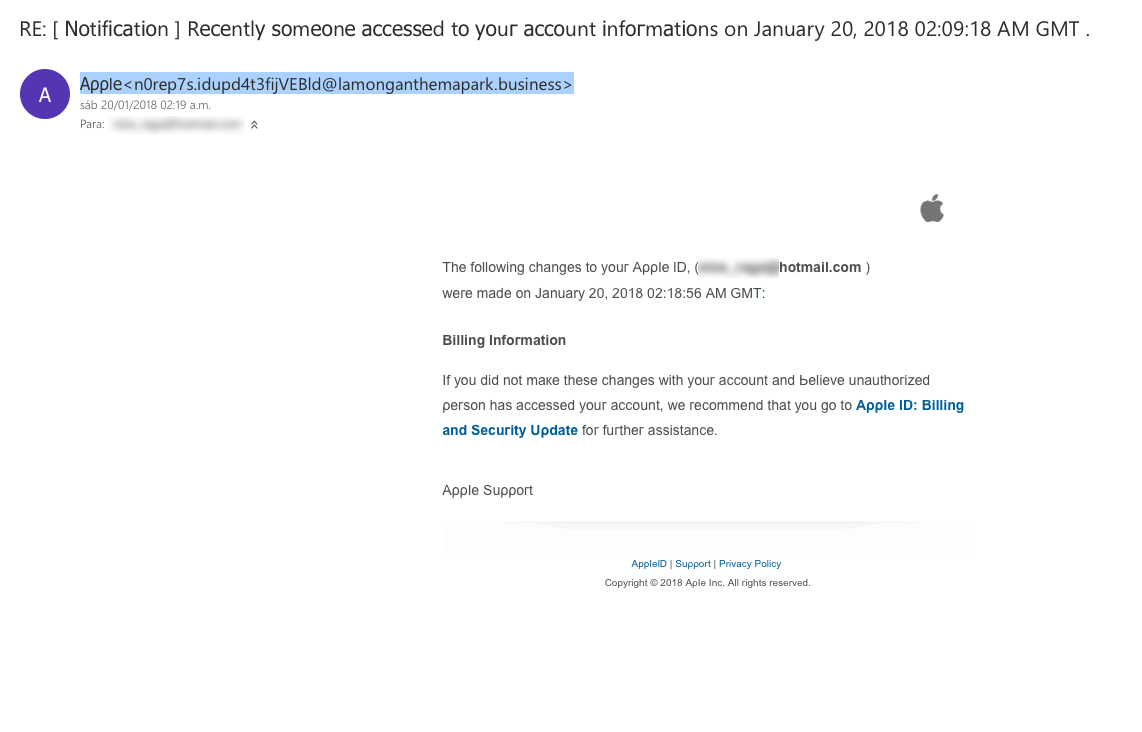1142x732 pixels.
Task: Open the Support footer link
Action: 693,563
